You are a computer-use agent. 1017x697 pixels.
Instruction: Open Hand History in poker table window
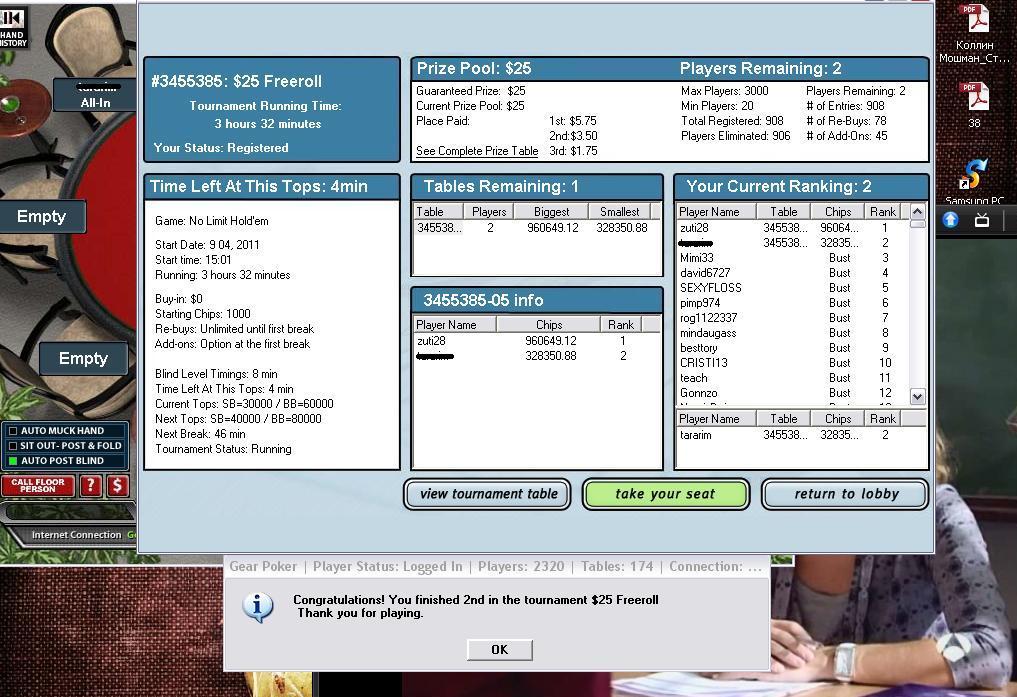tap(13, 26)
